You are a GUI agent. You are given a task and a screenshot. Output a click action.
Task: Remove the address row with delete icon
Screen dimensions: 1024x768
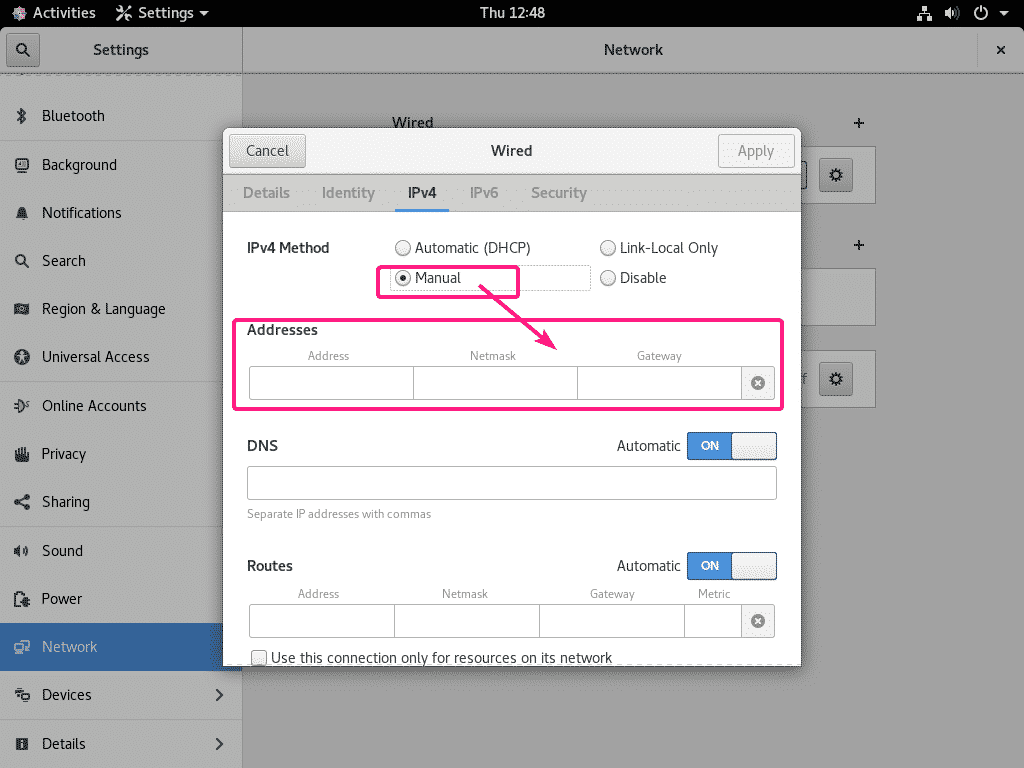coord(758,383)
